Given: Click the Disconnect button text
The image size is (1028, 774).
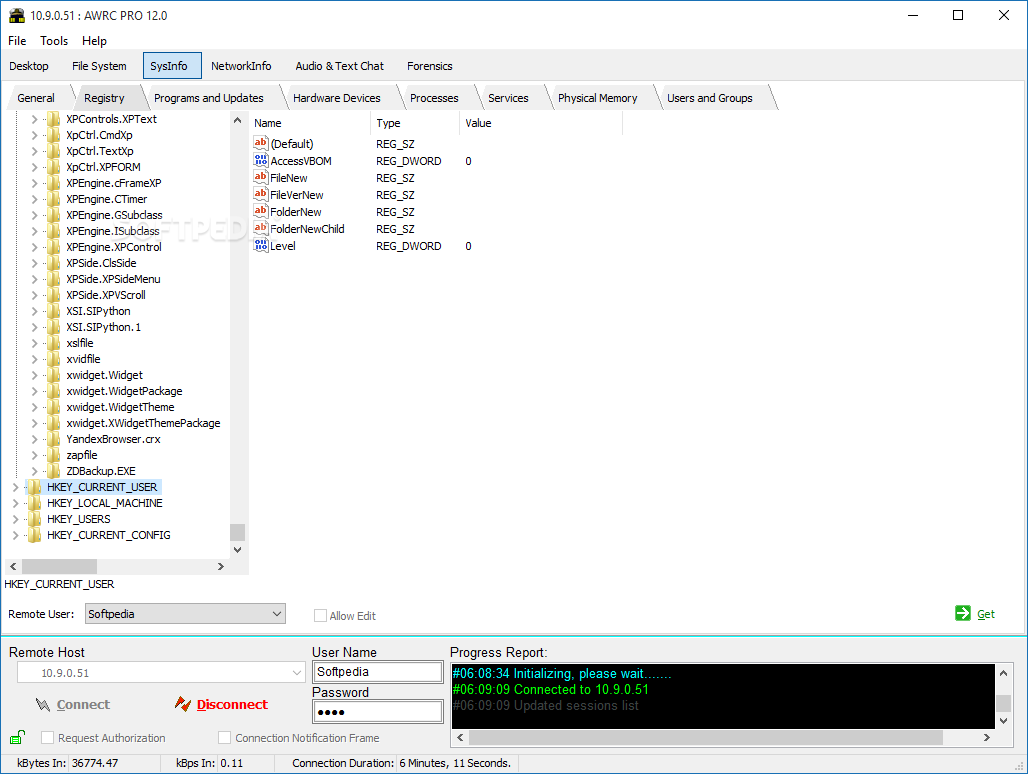Looking at the screenshot, I should pos(232,705).
